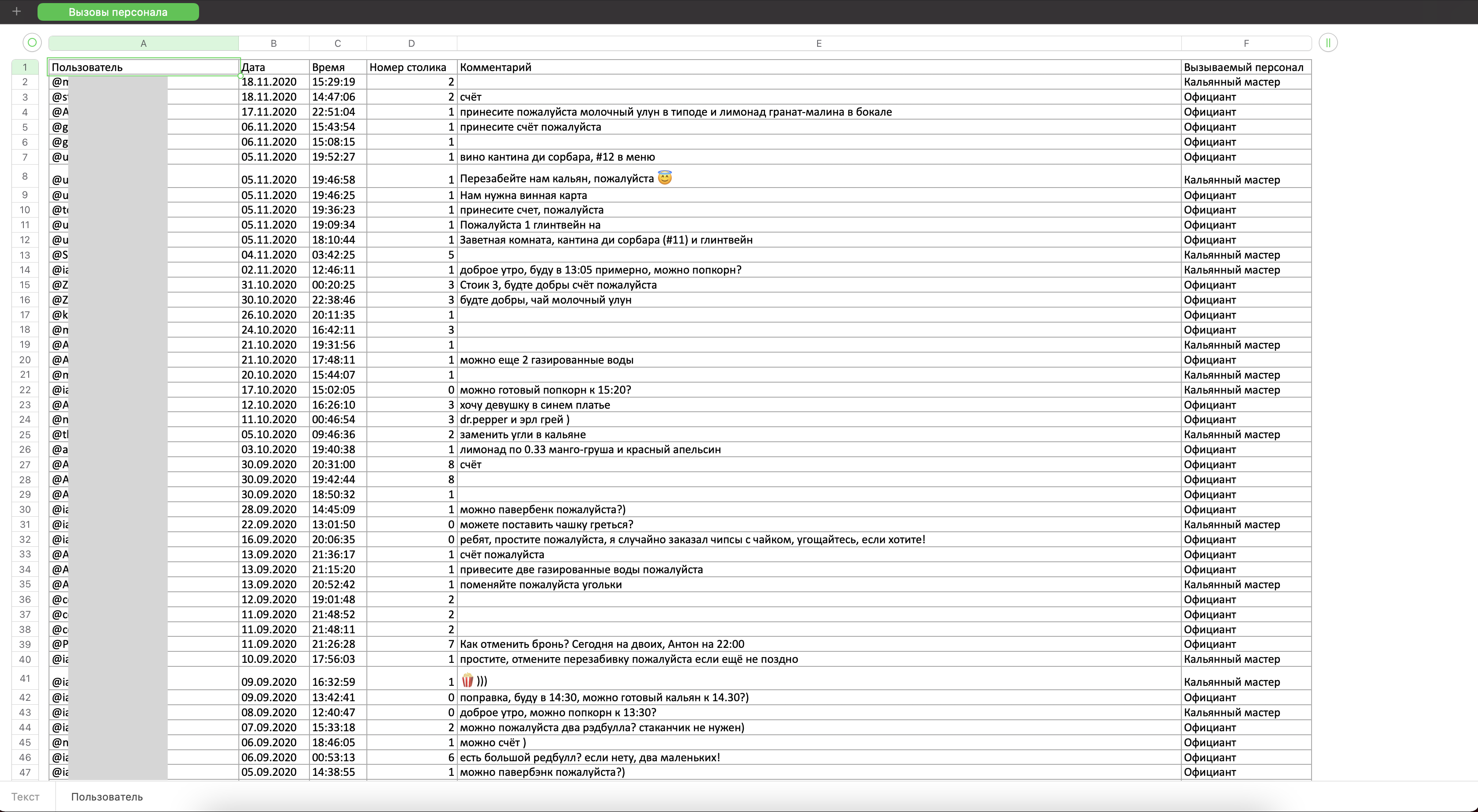Click the Время header cell
The image size is (1478, 812).
pos(337,67)
